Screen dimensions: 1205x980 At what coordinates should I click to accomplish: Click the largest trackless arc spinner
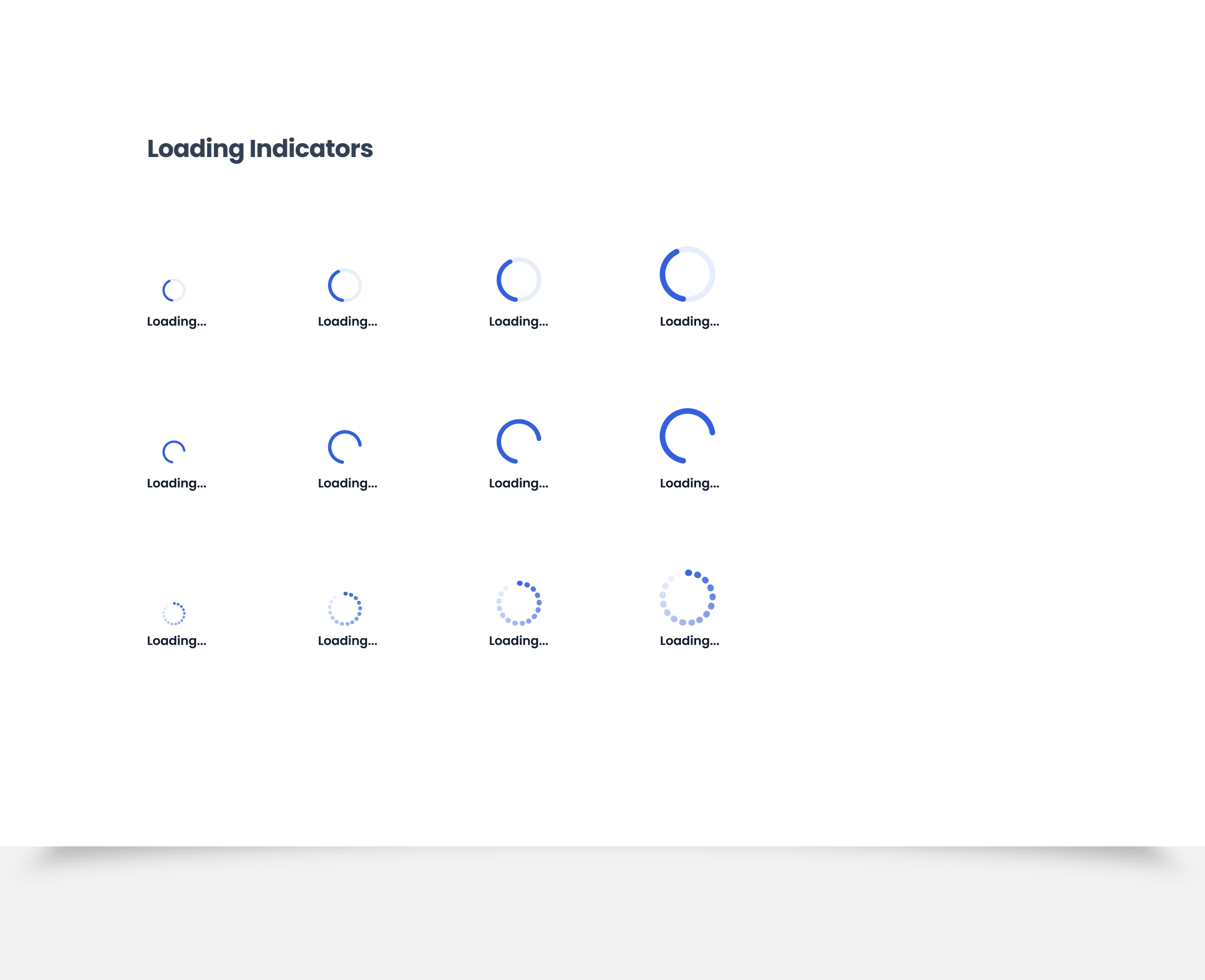click(x=688, y=436)
